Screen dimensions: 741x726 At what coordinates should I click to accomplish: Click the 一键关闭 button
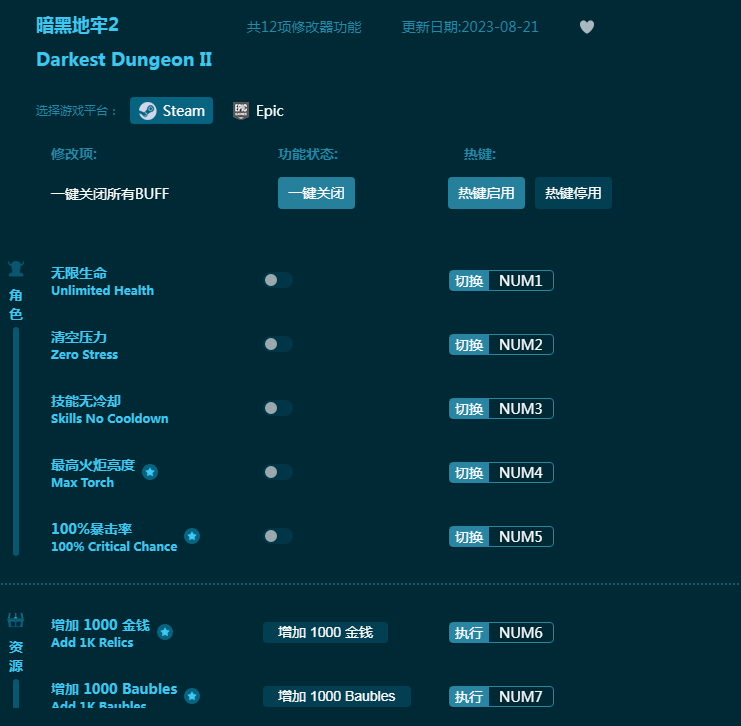[316, 193]
